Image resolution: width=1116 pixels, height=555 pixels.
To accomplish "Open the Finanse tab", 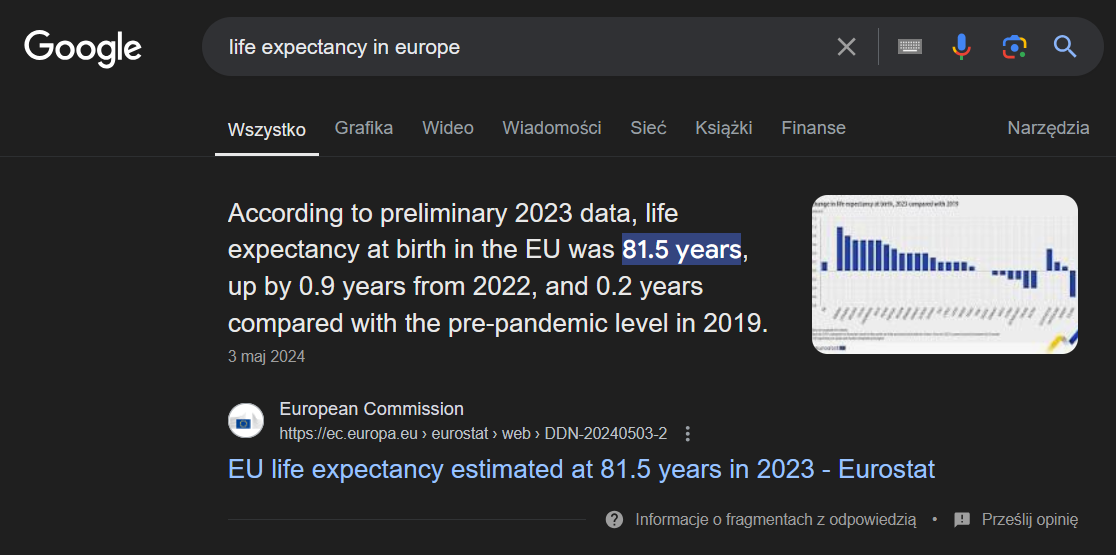I will point(813,128).
